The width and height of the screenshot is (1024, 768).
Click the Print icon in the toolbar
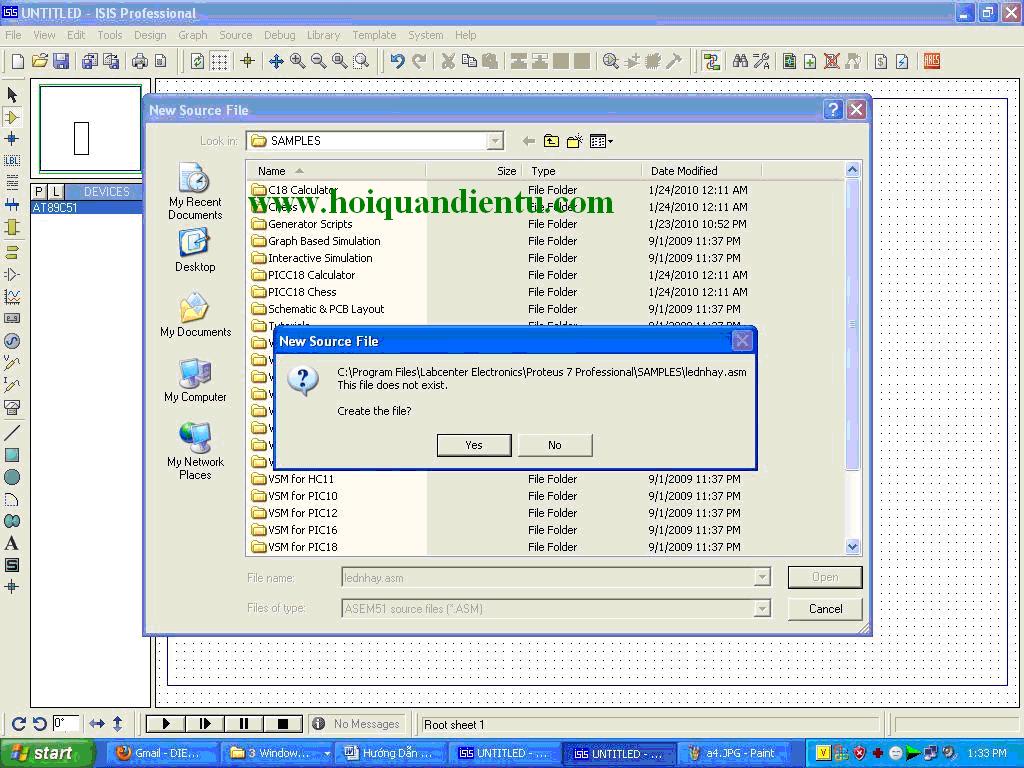tap(139, 61)
